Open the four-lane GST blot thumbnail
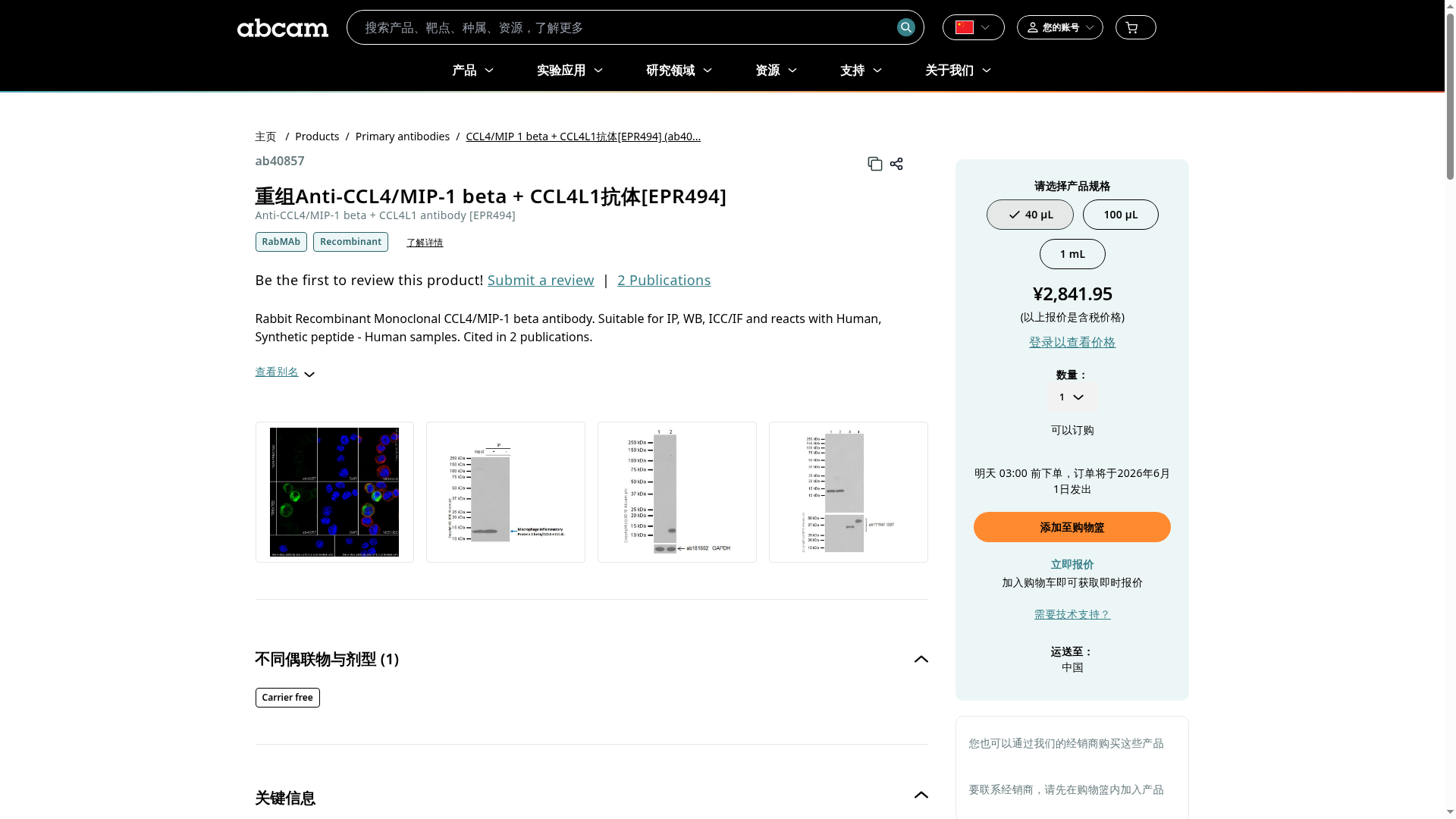Viewport: 1456px width, 819px height. pyautogui.click(x=849, y=492)
